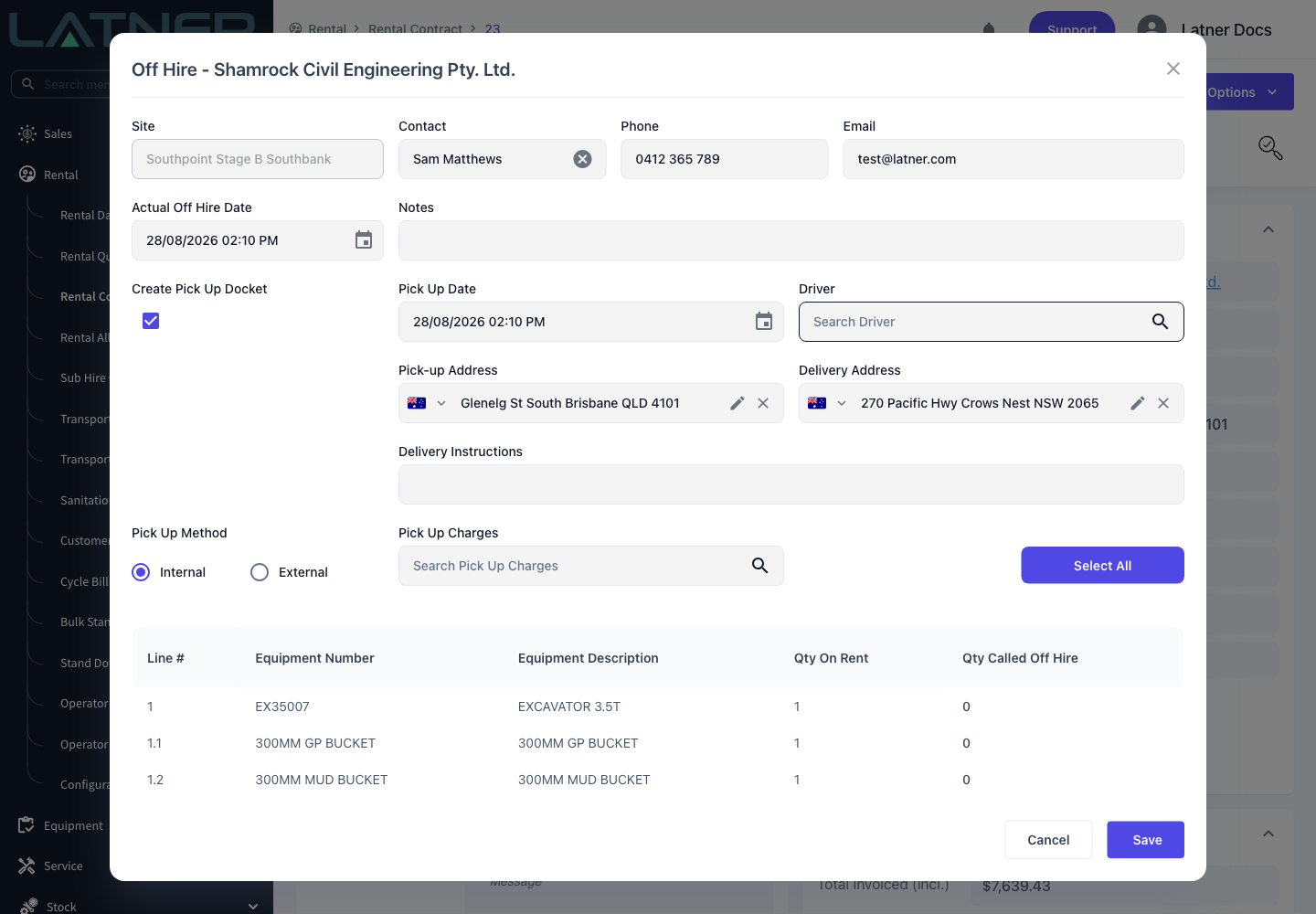Open the Latner Docs user profile
The width and height of the screenshot is (1316, 914).
coord(1205,29)
